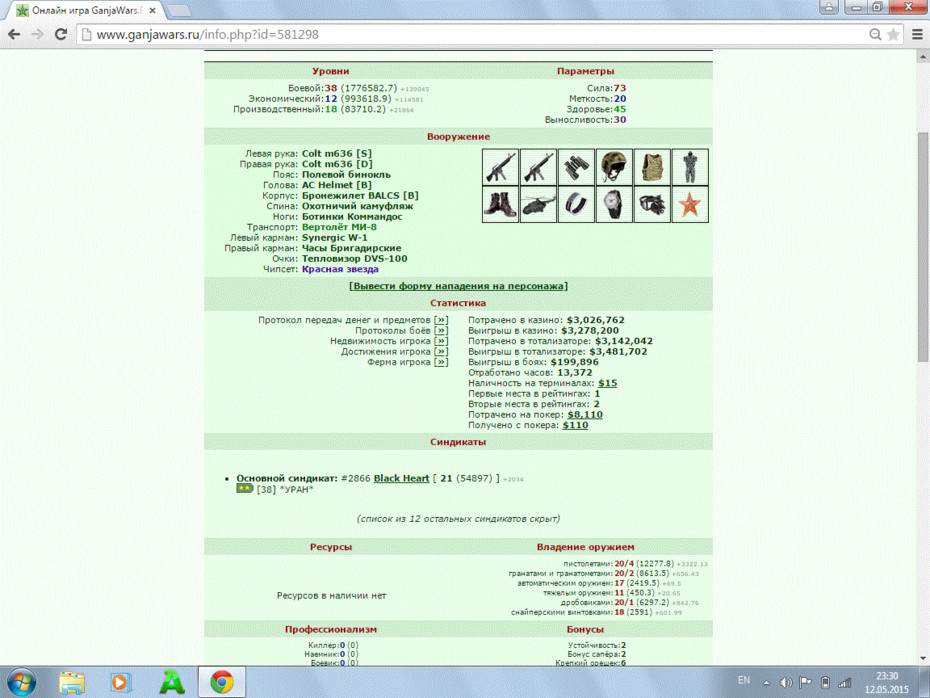Click the first Colt m636 rifle icon
This screenshot has width=930, height=698.
pyautogui.click(x=500, y=167)
